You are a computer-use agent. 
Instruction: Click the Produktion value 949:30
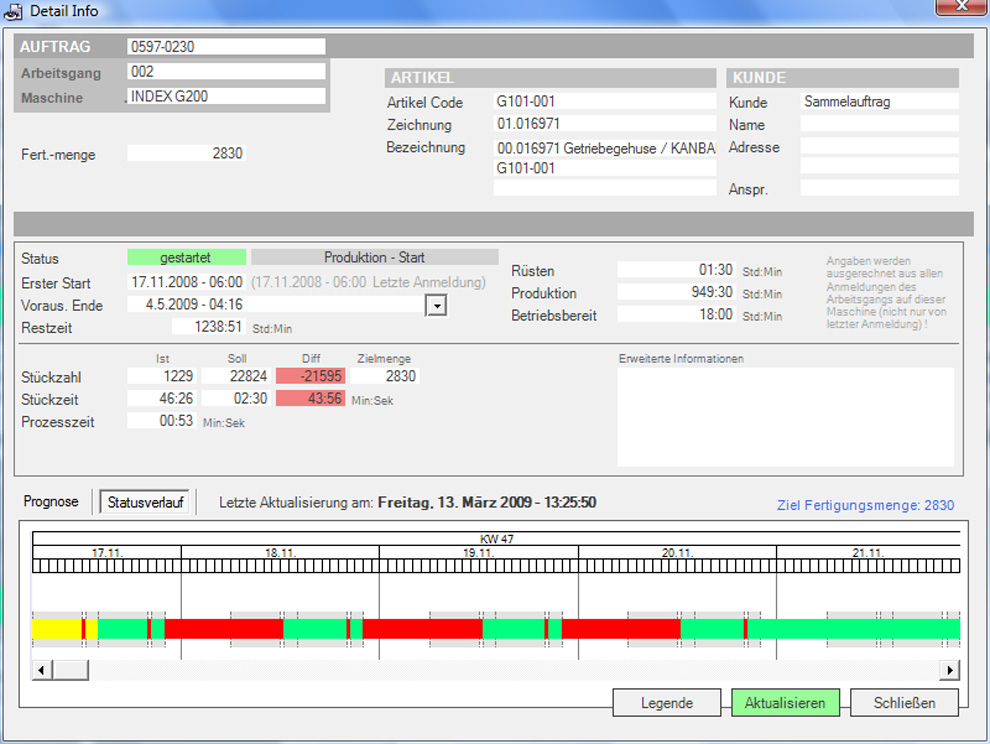(677, 292)
